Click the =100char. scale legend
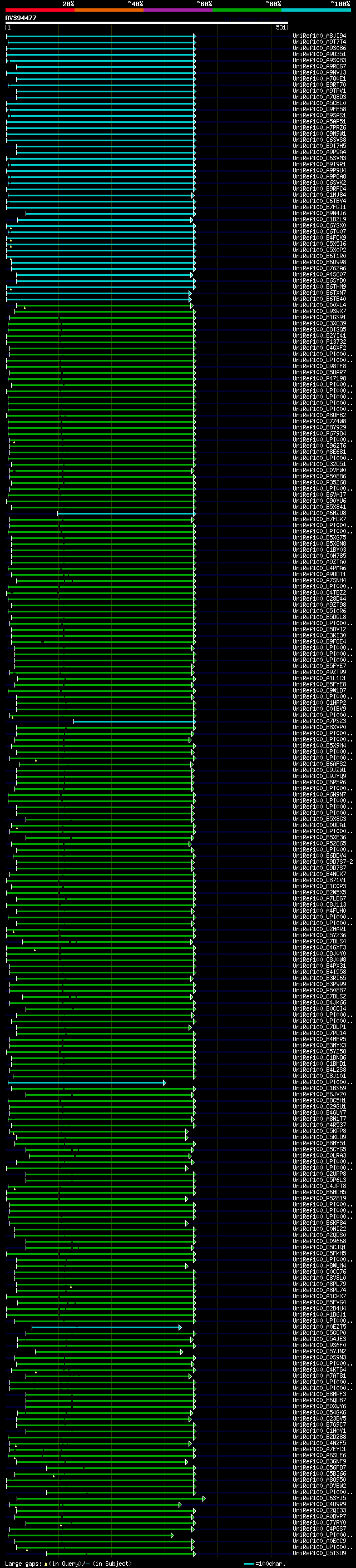Viewport: 356px width, 1568px height. [265, 1563]
